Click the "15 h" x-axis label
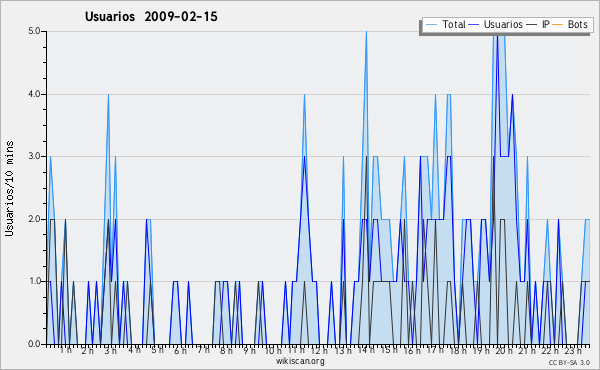 (389, 350)
